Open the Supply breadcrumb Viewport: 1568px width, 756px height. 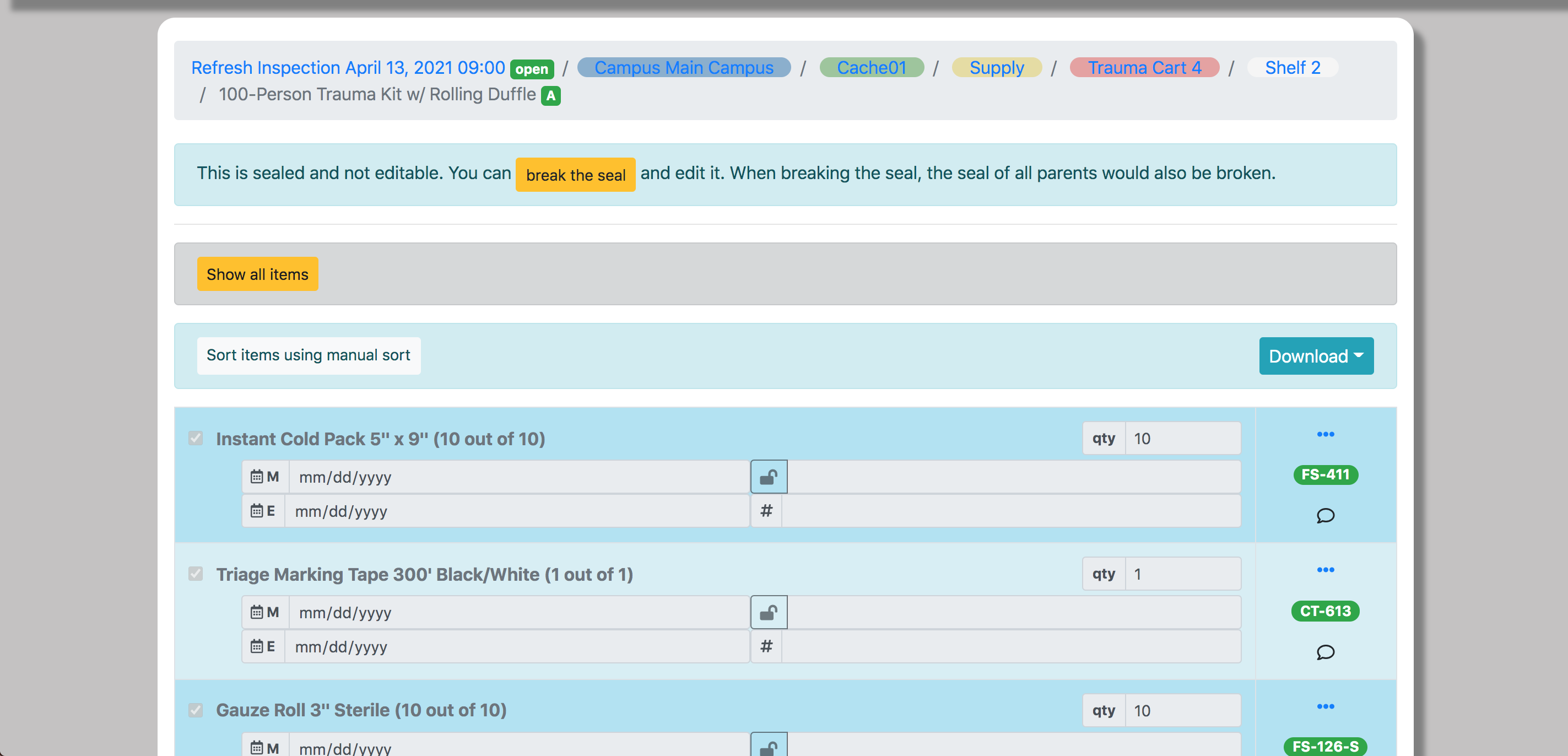click(997, 68)
